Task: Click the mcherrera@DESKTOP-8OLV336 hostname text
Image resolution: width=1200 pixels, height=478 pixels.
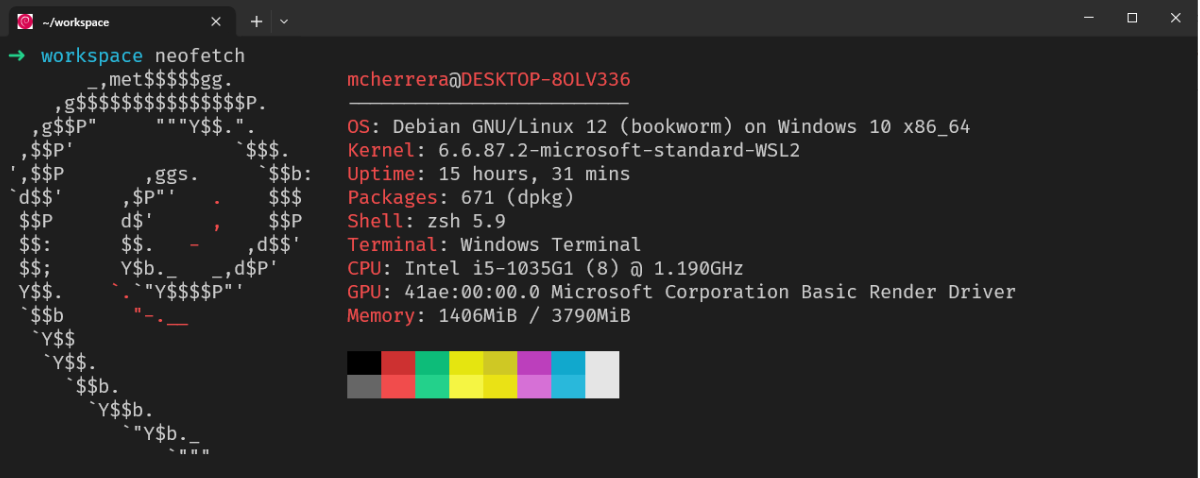Action: coord(489,79)
